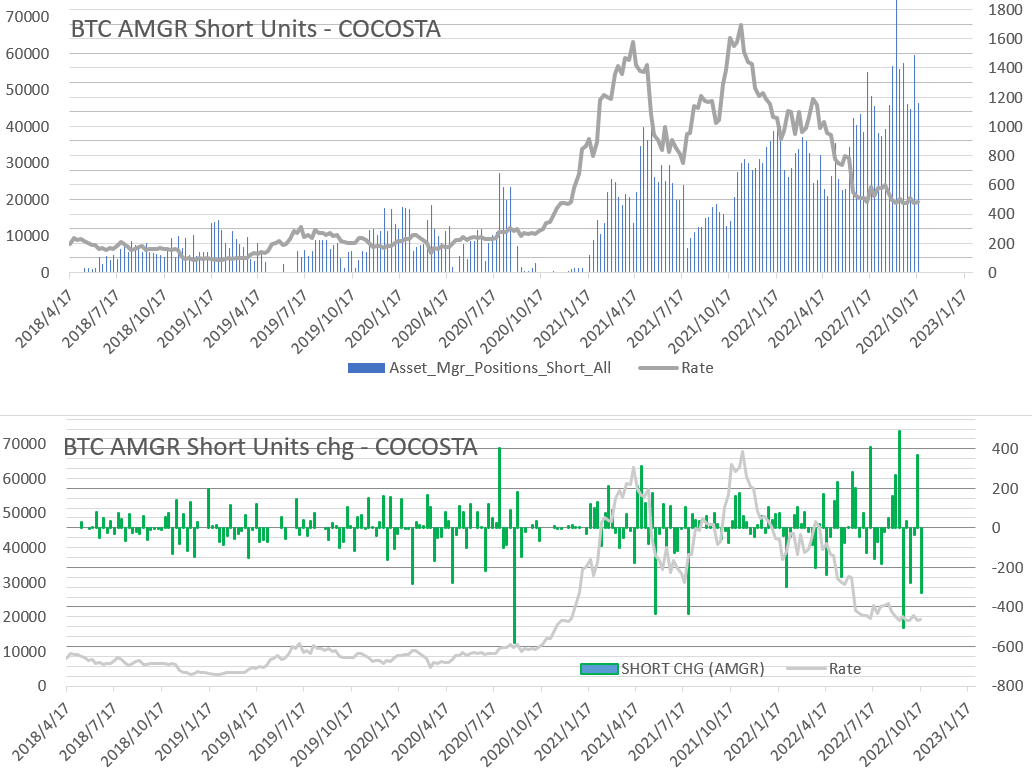
Task: Select the SHORT CHG (AMGR) legend color swatch
Action: tap(599, 669)
